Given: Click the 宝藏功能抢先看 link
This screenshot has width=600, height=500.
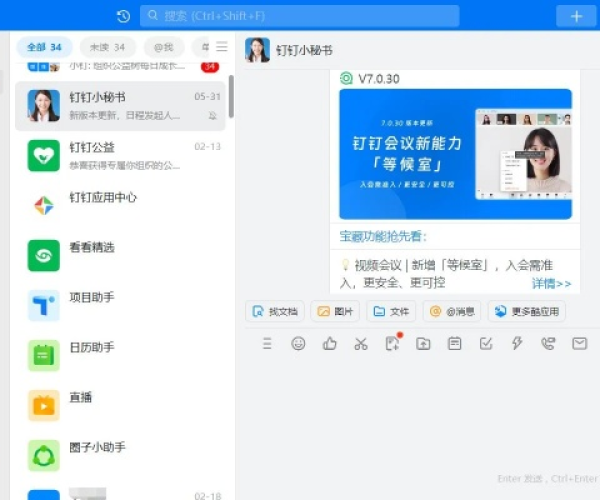Looking at the screenshot, I should [383, 236].
